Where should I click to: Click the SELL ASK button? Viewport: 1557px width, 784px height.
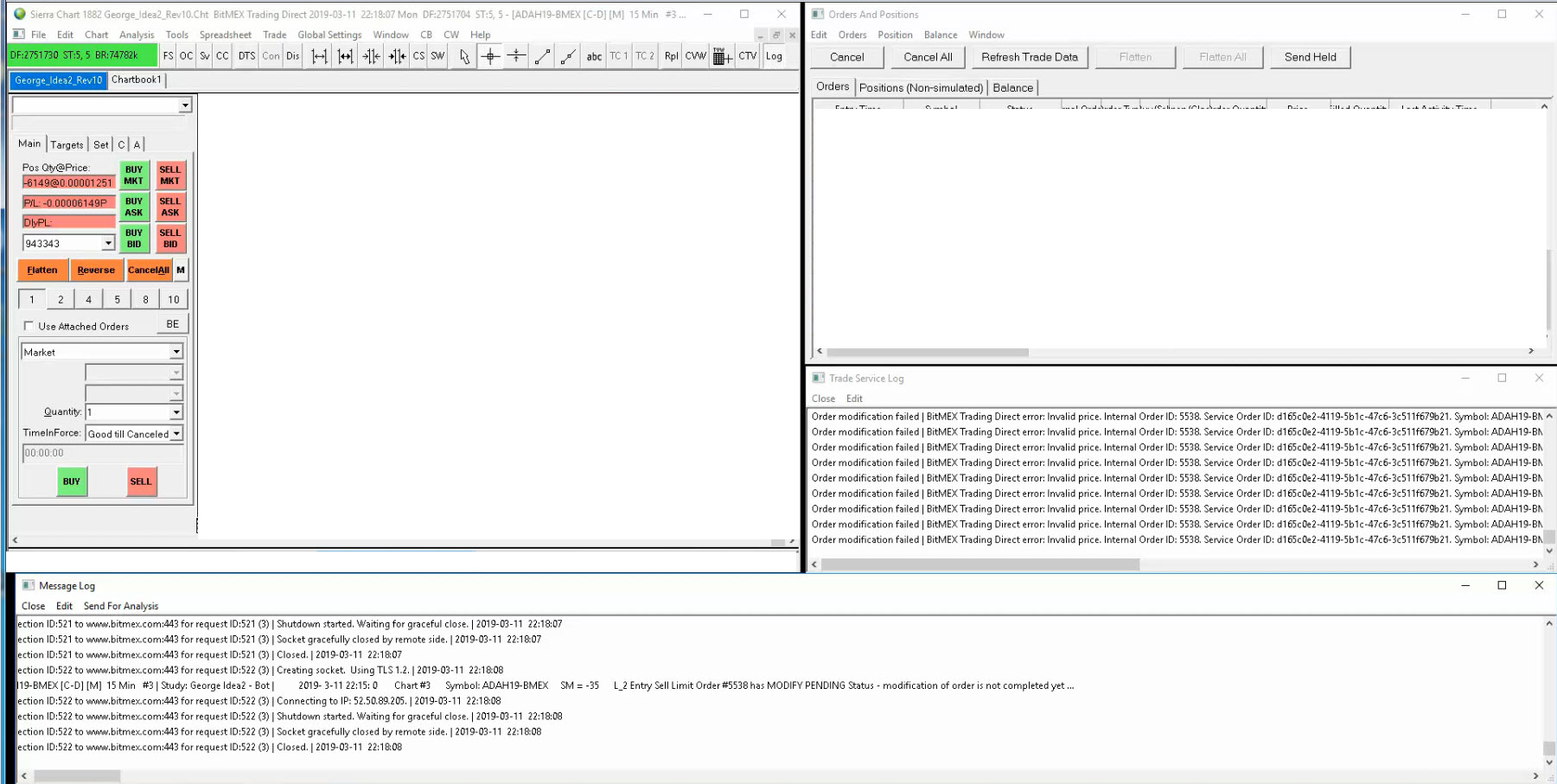coord(170,207)
